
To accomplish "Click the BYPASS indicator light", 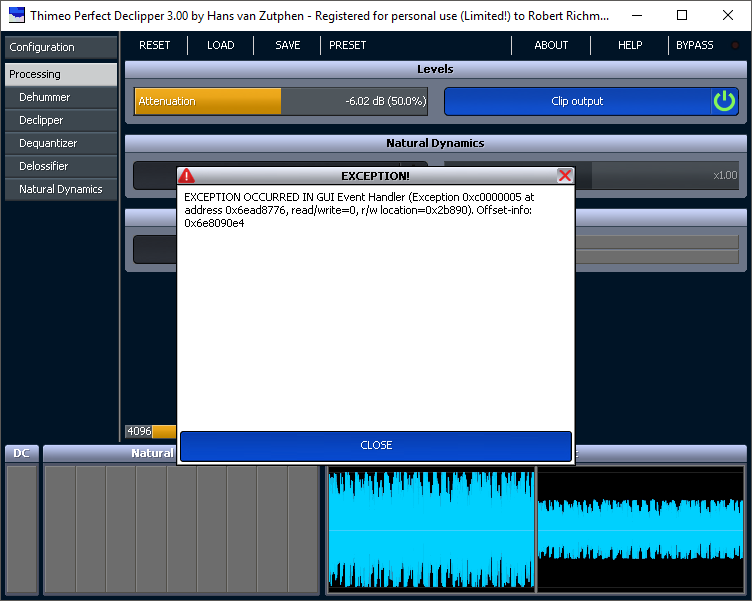I will click(735, 45).
